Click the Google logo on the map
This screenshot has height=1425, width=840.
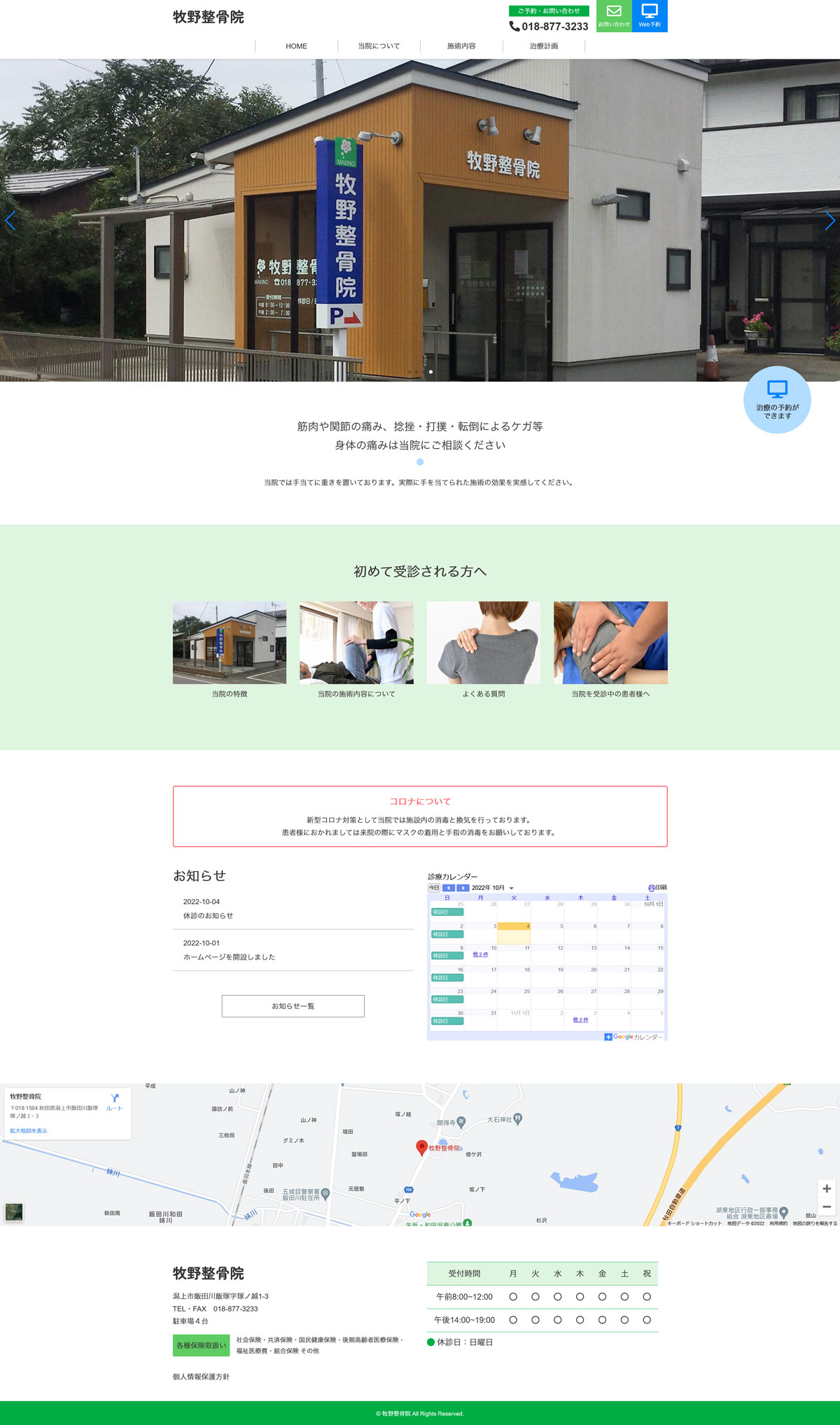click(x=420, y=1215)
